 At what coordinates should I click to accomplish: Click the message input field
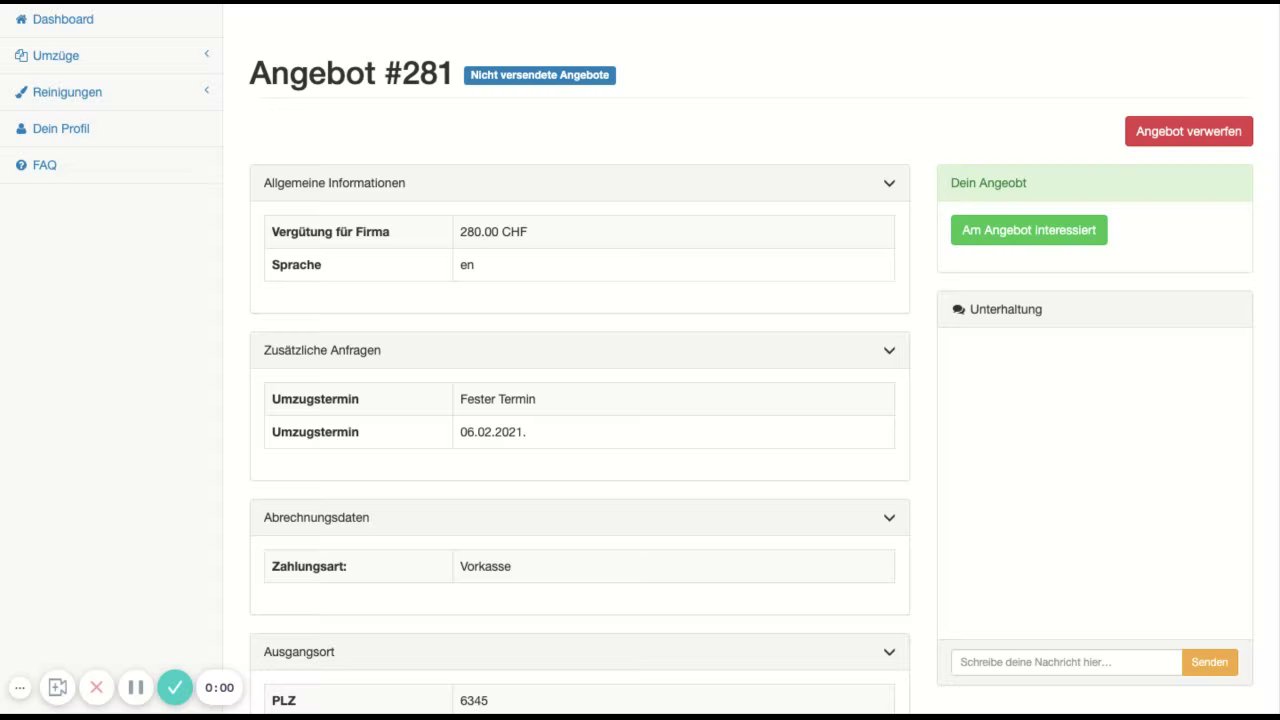tap(1066, 662)
